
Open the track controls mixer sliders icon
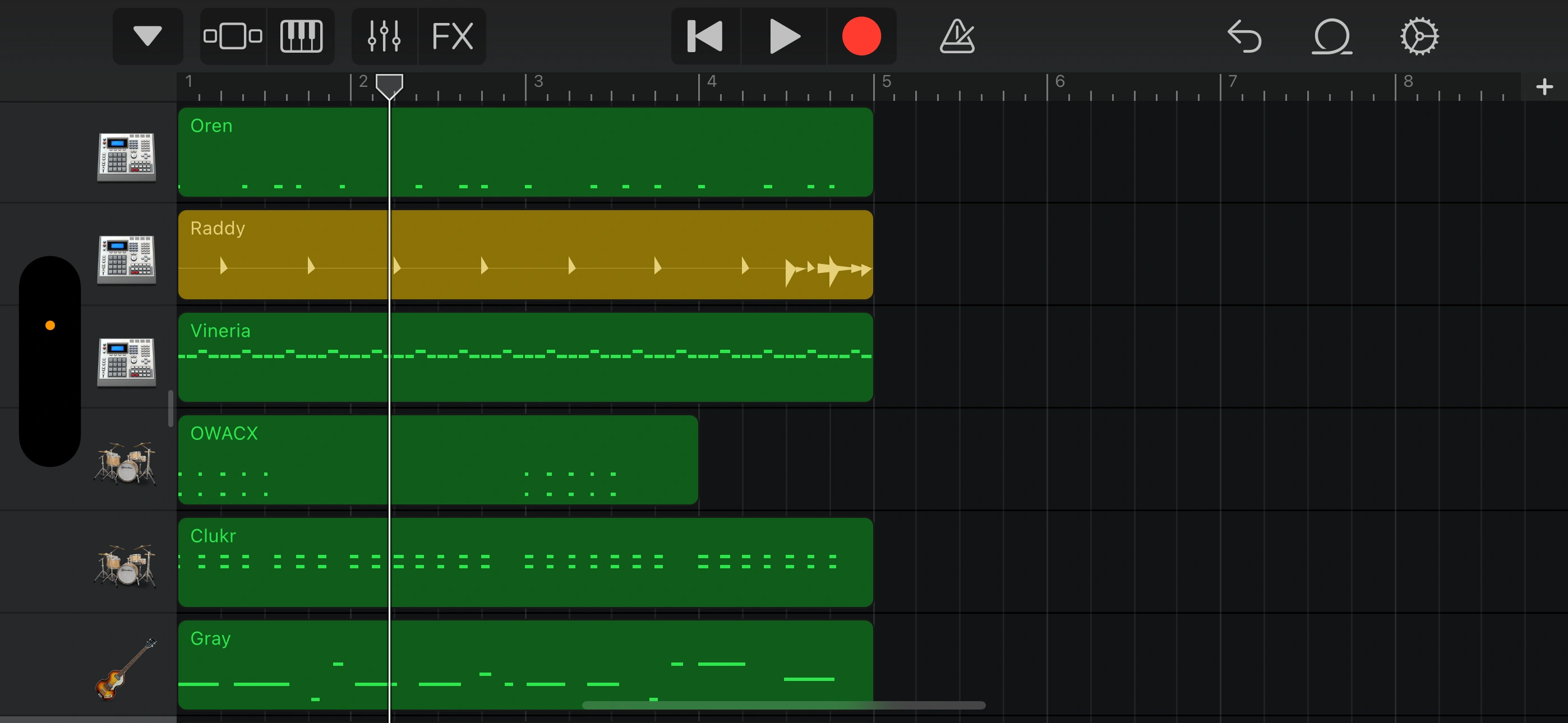click(384, 36)
